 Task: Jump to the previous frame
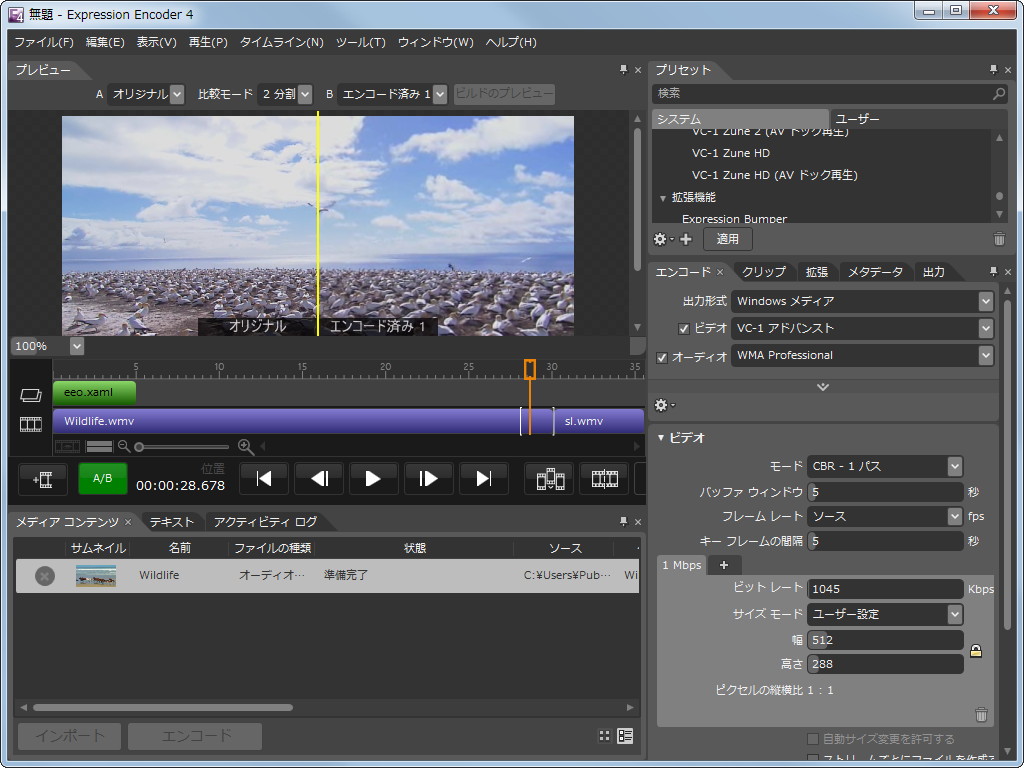click(319, 479)
